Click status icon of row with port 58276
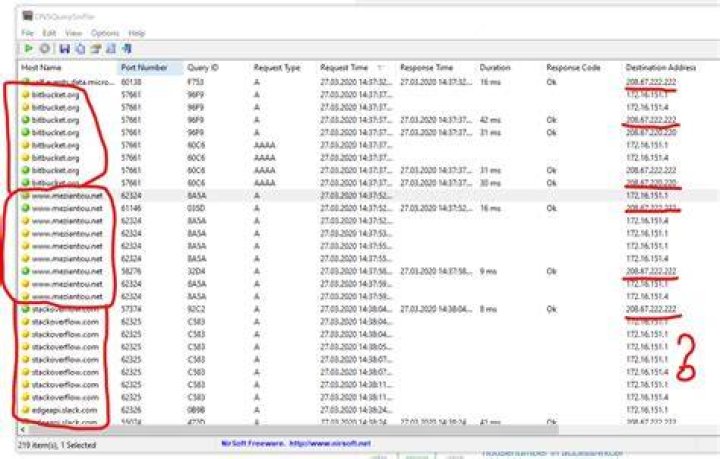This screenshot has height=459, width=720. (26, 271)
